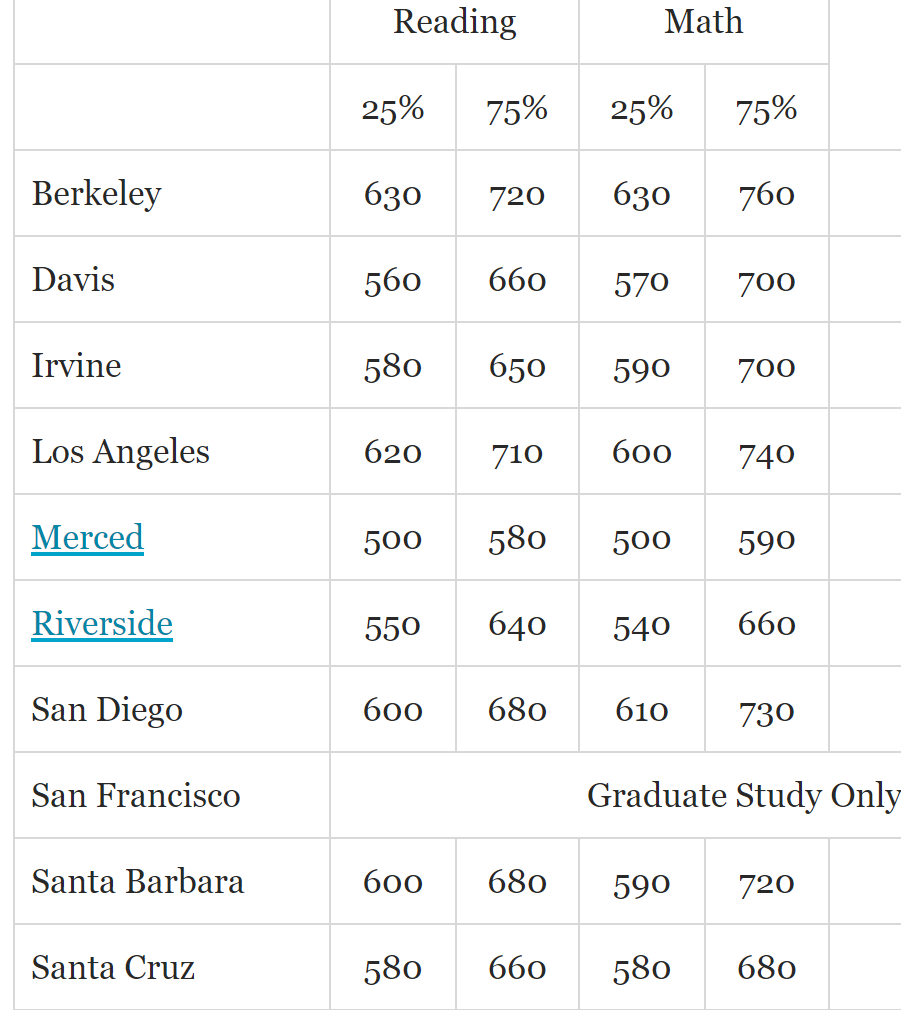Viewport: 901px width, 1010px height.
Task: Click the Santa Cruz campus name
Action: coord(113,968)
